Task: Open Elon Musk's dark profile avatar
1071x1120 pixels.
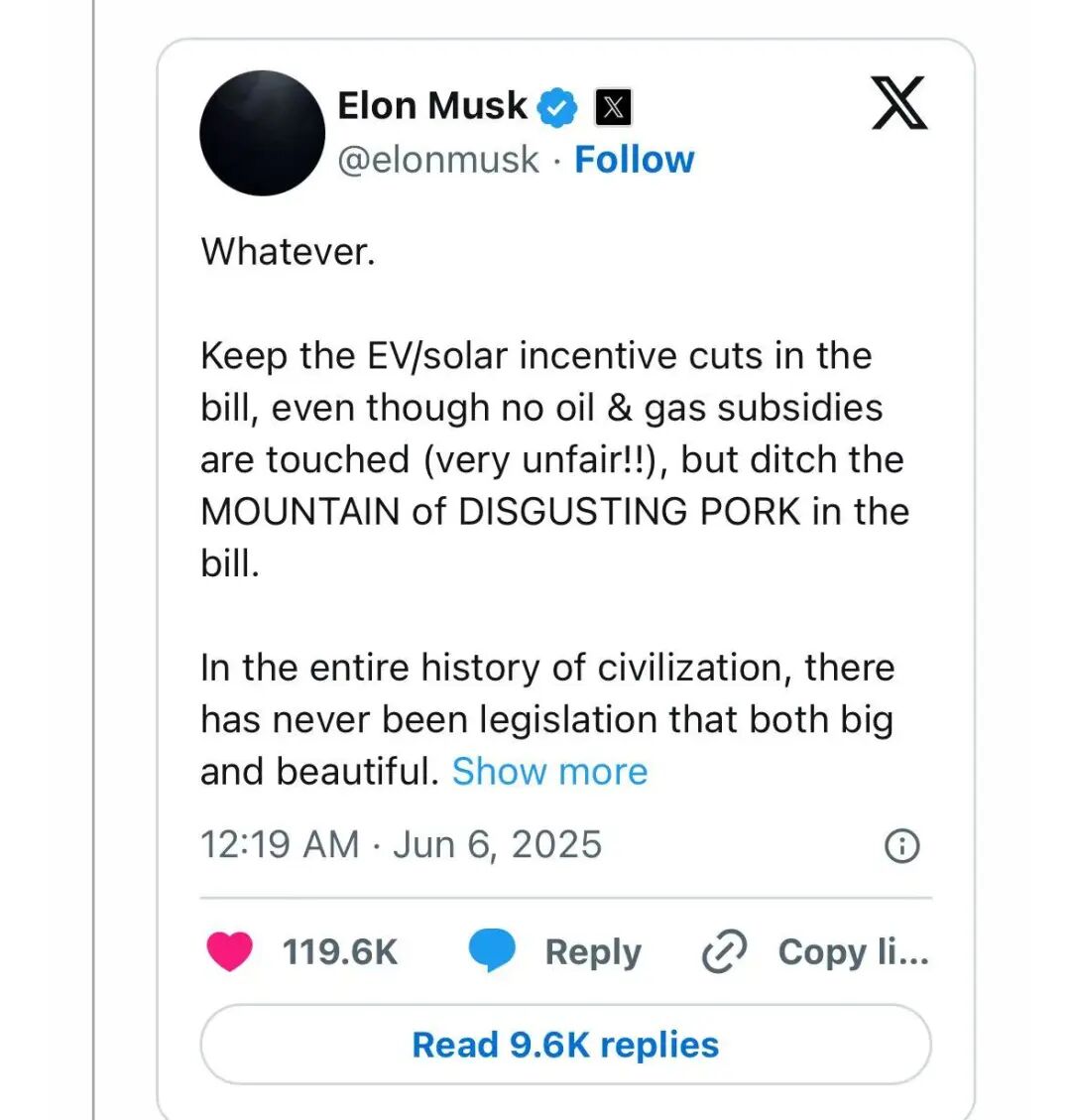Action: (262, 133)
